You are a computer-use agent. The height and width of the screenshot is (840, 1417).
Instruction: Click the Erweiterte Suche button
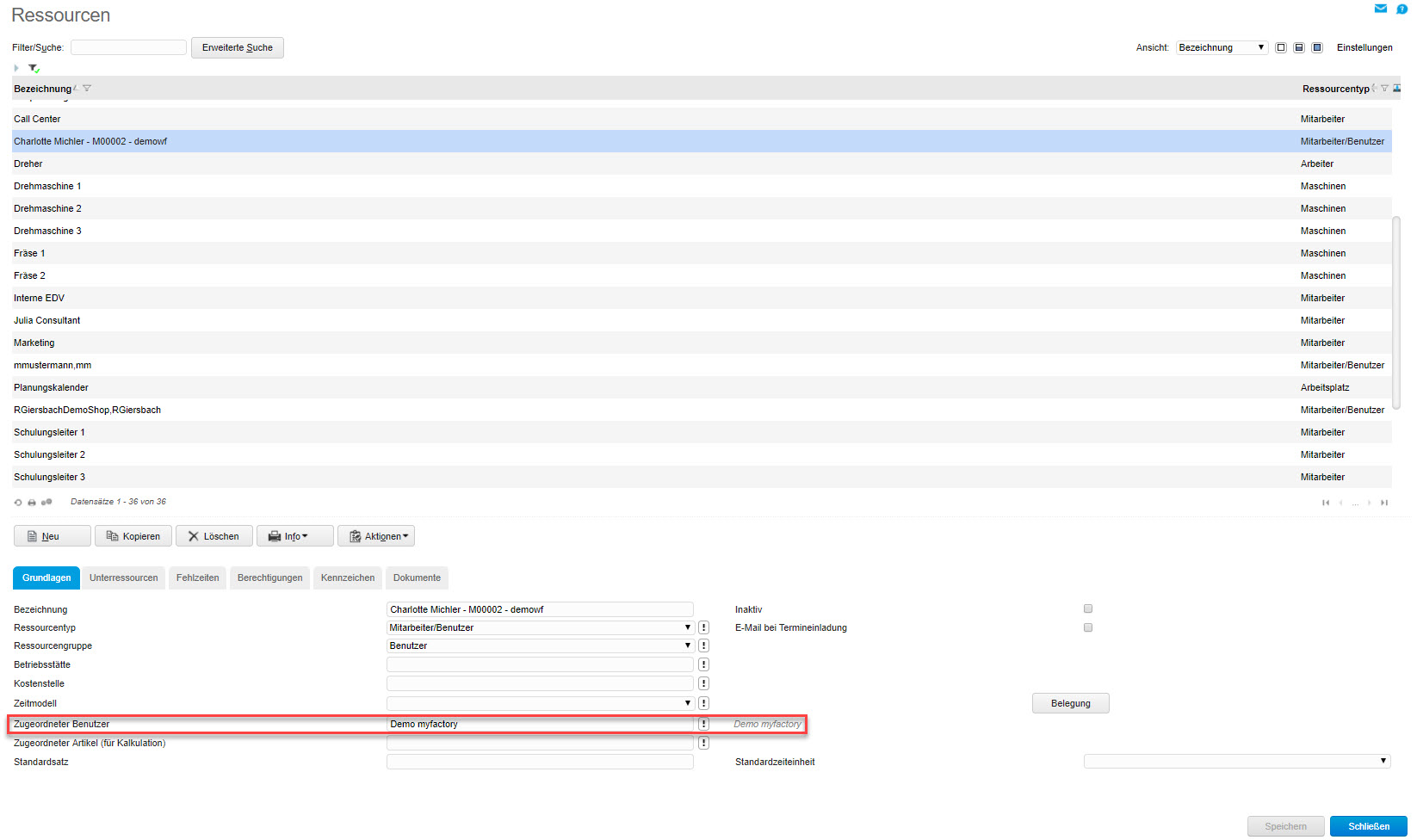(238, 47)
